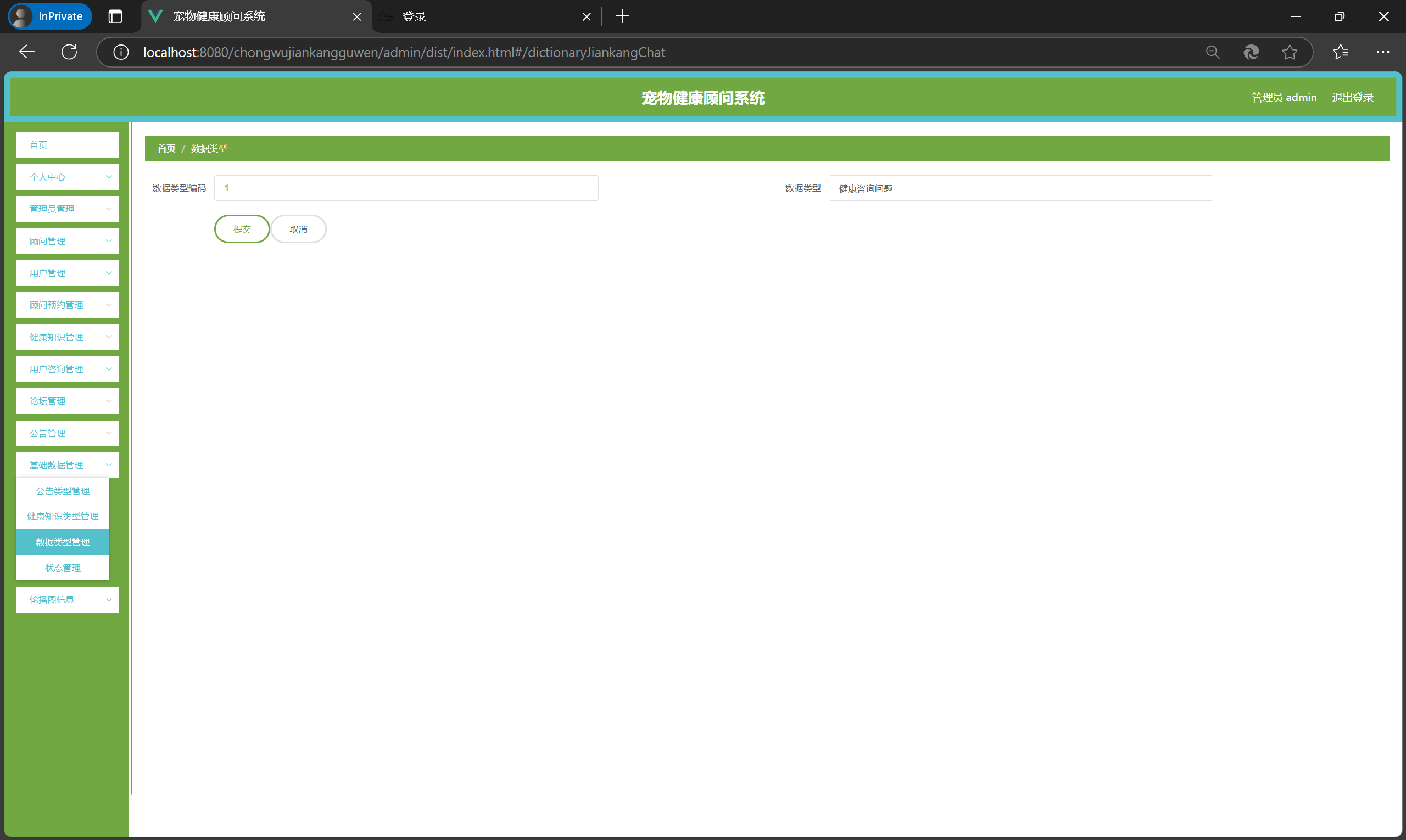Open browser settings three-dot menu
Viewport: 1406px width, 840px height.
pyautogui.click(x=1383, y=52)
